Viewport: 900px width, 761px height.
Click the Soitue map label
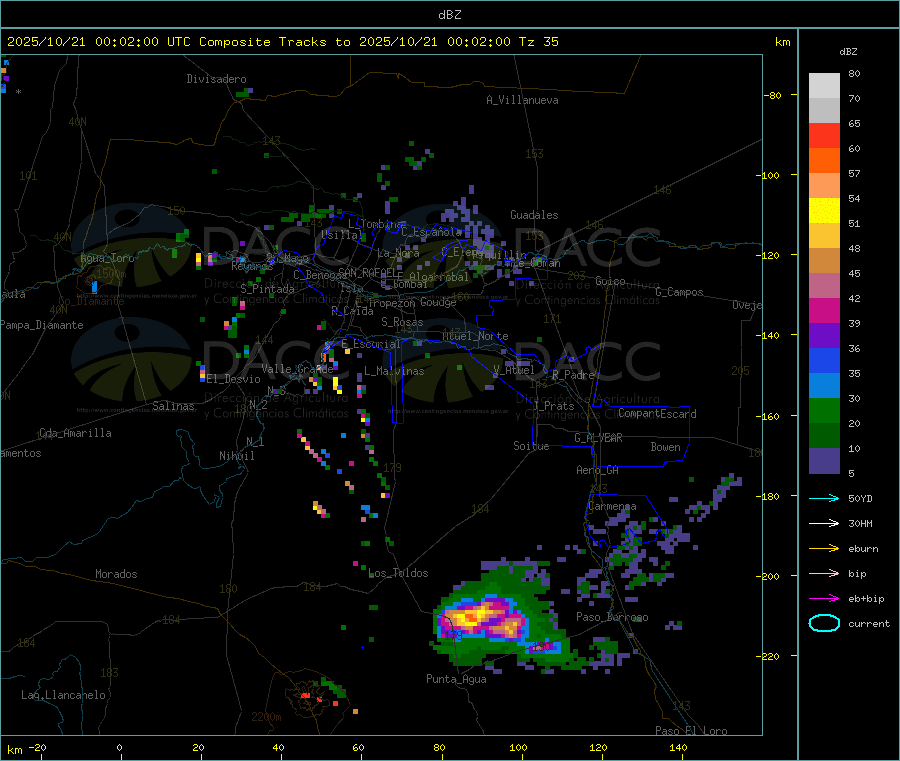click(x=531, y=446)
